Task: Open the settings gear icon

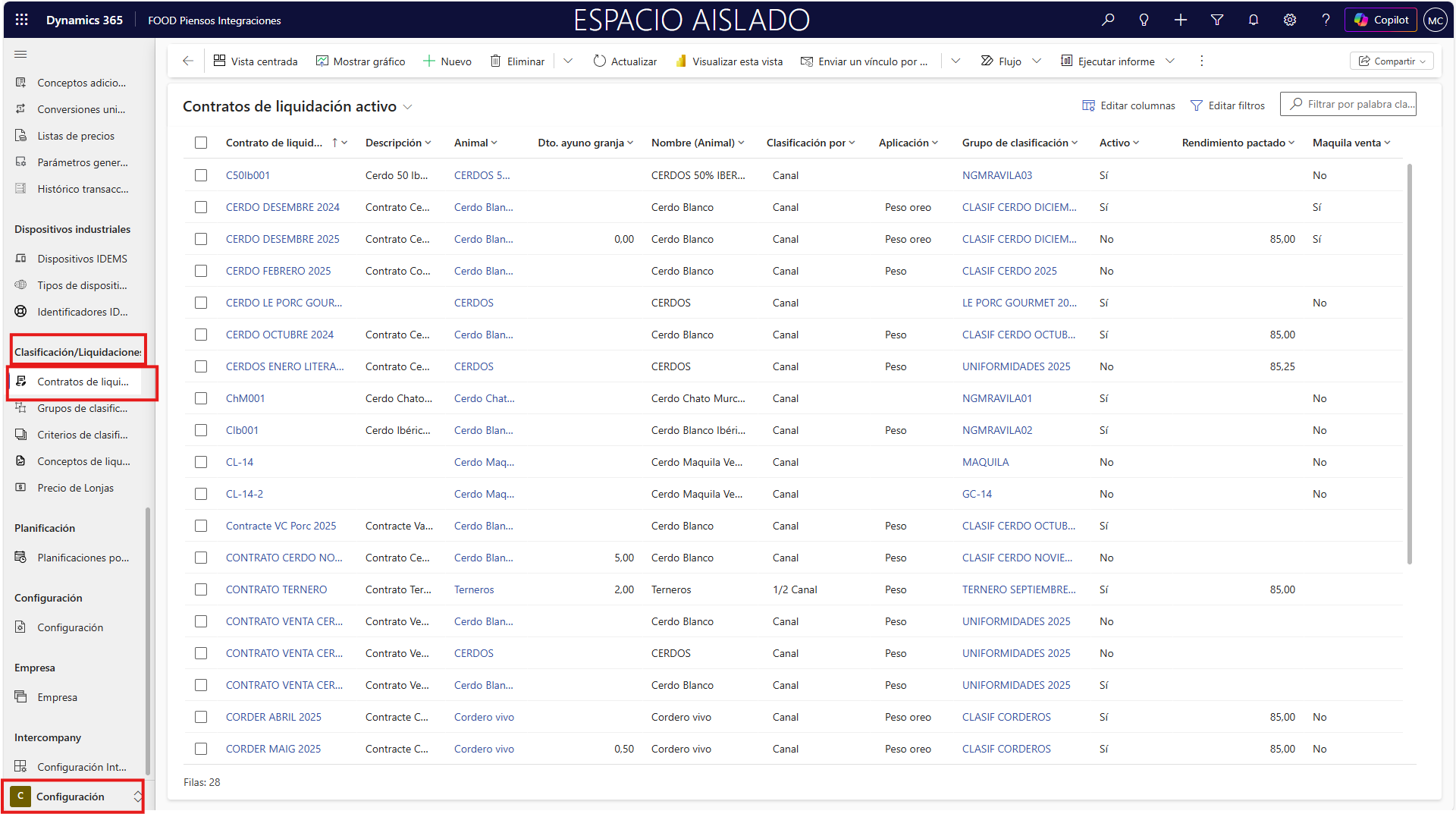Action: pyautogui.click(x=1289, y=20)
